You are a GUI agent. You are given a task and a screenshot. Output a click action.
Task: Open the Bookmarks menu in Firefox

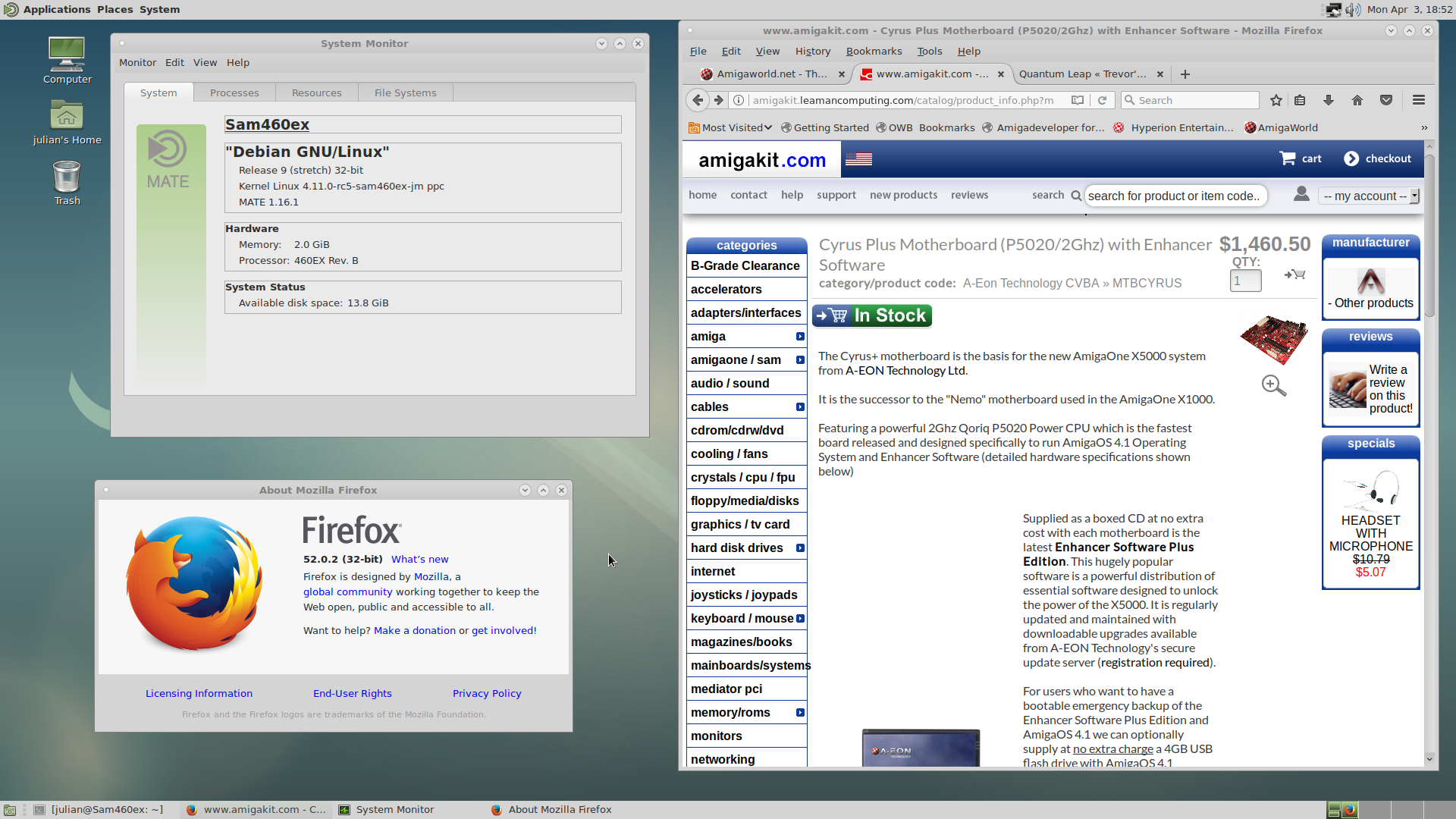click(874, 51)
